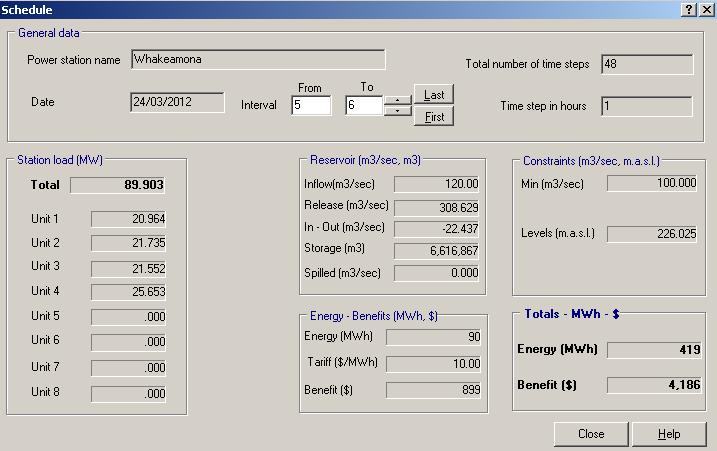Click the Release value 308.629

pos(437,208)
